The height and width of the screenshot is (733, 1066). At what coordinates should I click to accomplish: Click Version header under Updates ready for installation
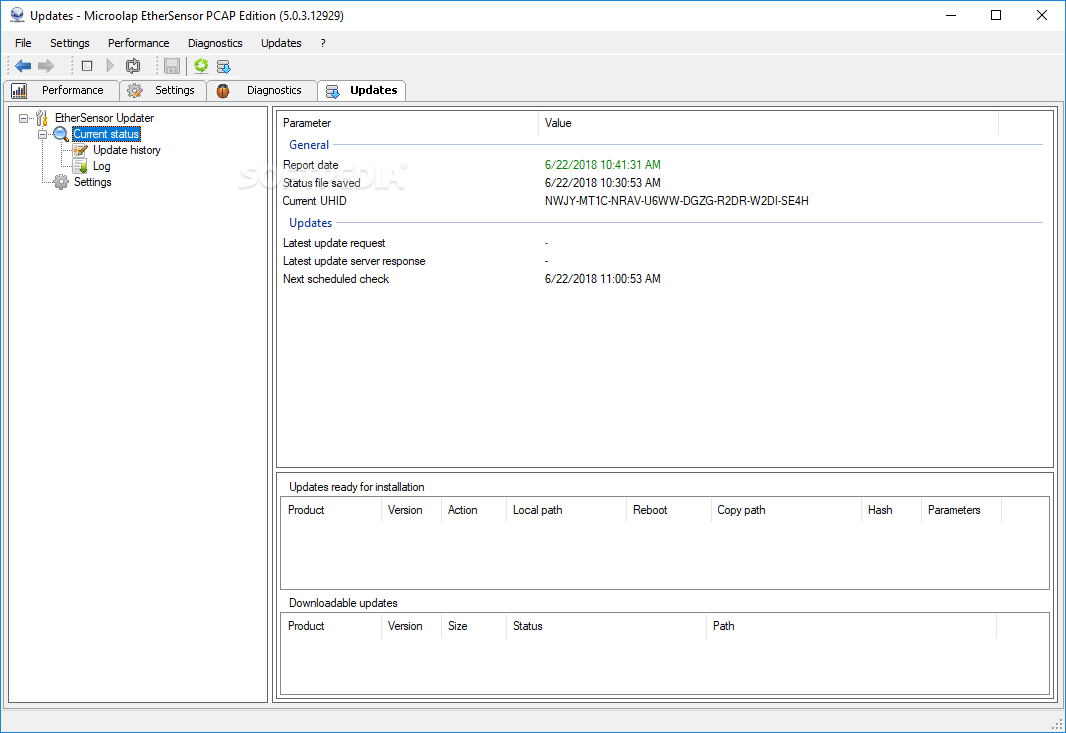tap(411, 510)
